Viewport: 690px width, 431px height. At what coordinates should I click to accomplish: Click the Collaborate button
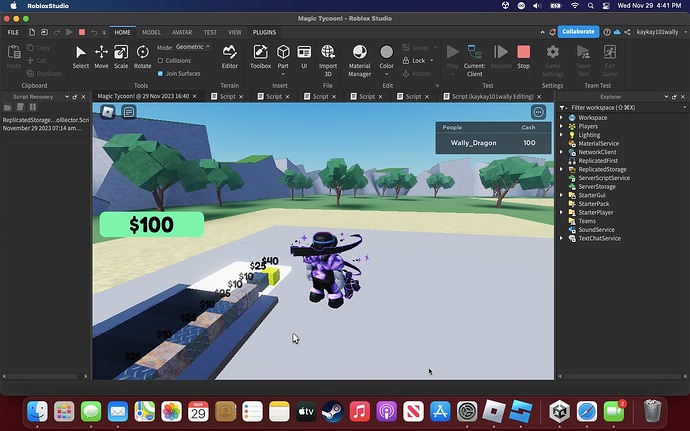pyautogui.click(x=578, y=32)
